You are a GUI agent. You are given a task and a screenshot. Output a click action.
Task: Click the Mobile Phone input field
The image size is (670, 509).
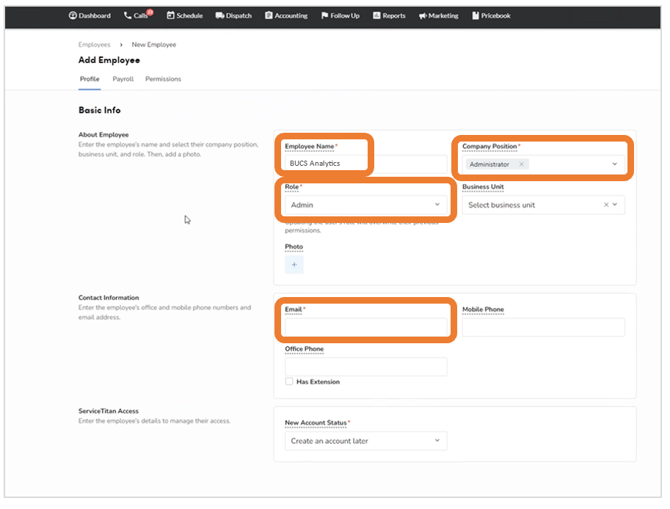pyautogui.click(x=543, y=327)
